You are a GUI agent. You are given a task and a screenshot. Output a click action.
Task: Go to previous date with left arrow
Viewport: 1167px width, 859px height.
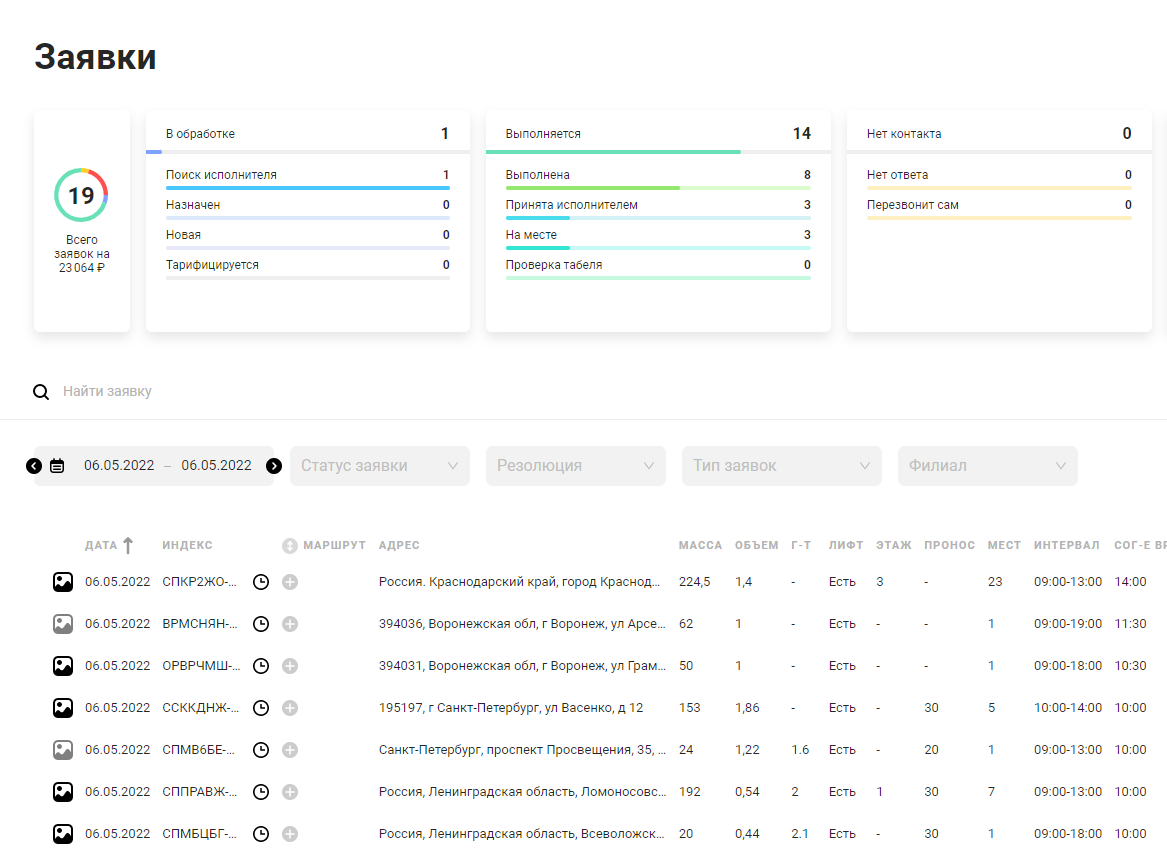click(x=34, y=466)
